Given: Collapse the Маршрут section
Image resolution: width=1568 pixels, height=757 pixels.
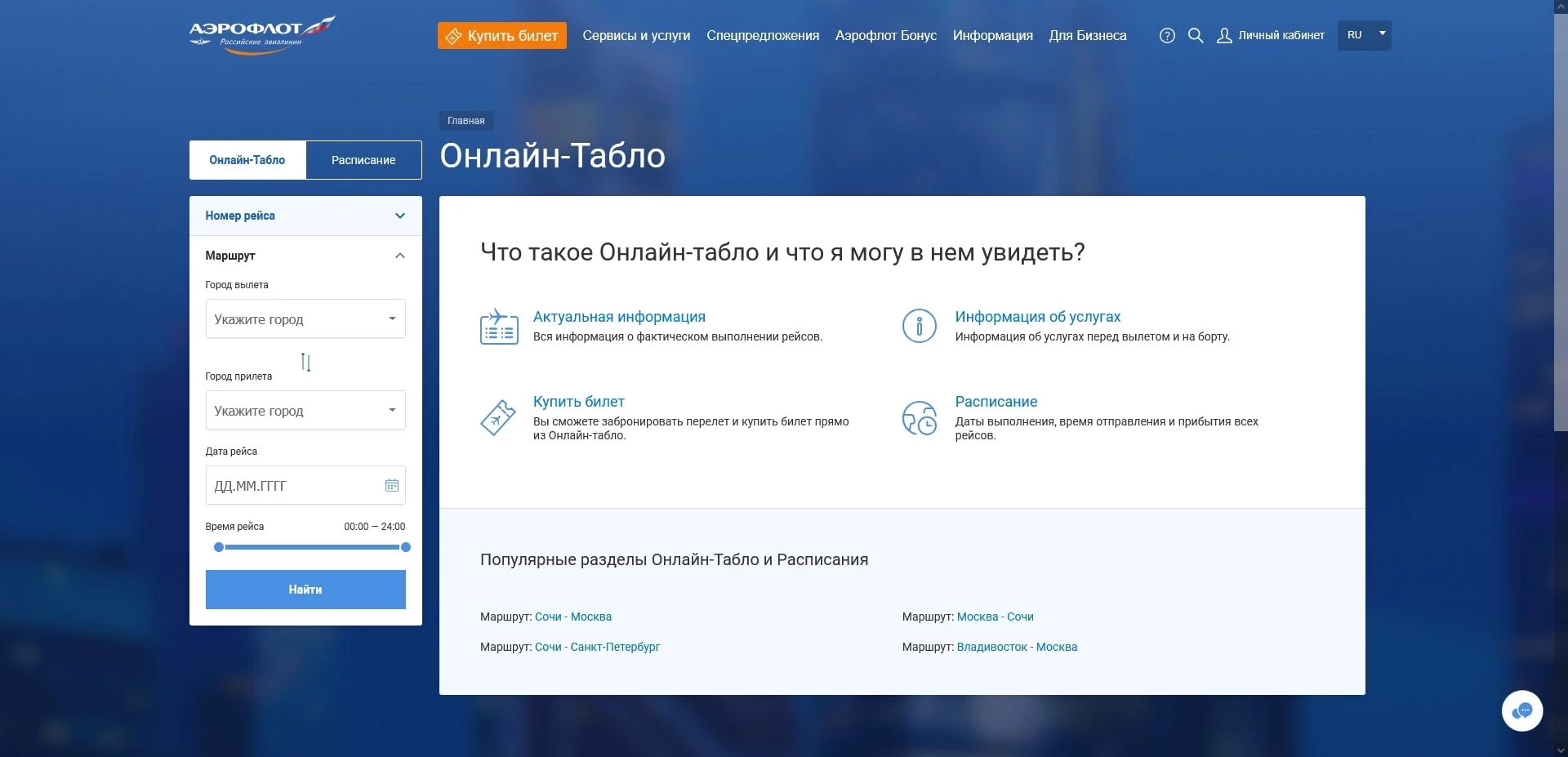Looking at the screenshot, I should [399, 256].
